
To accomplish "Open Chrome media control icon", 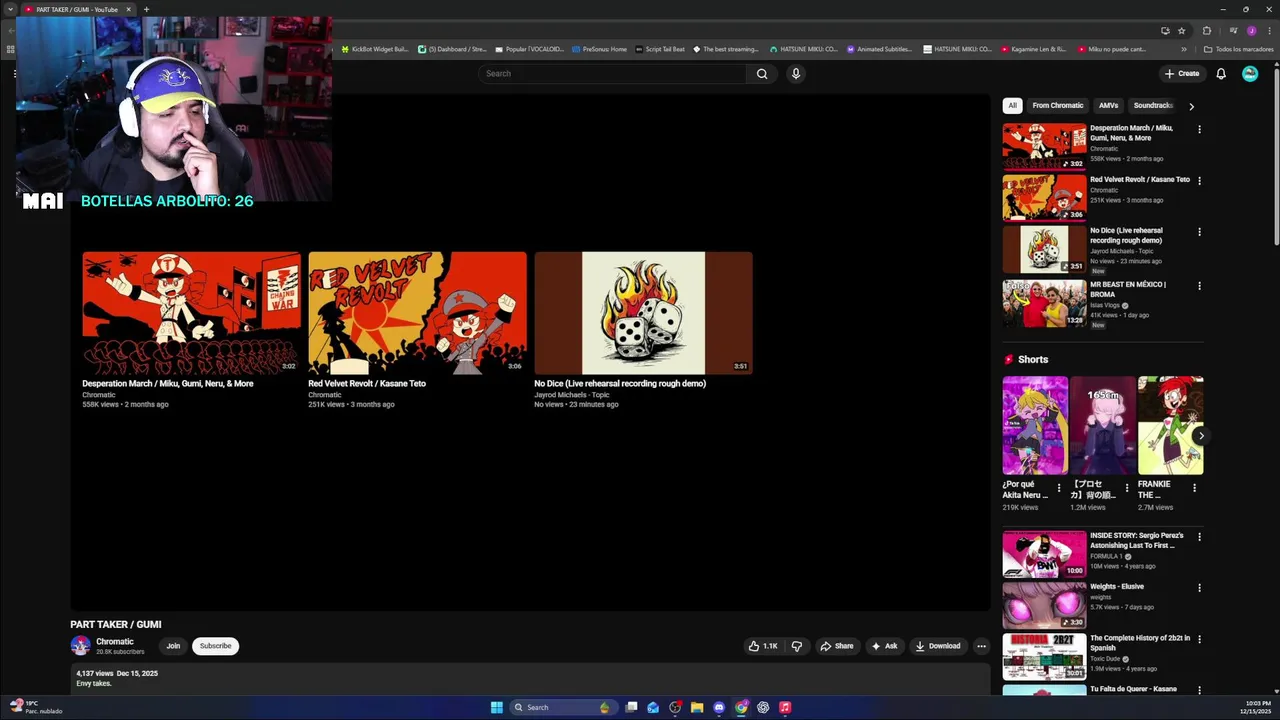I will click(1232, 31).
